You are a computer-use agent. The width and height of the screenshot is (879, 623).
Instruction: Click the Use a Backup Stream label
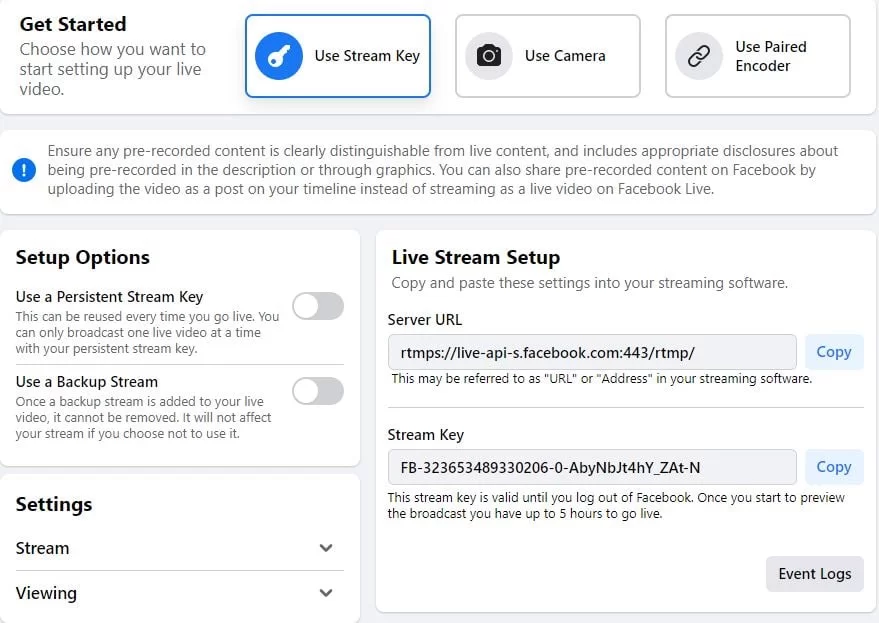click(87, 382)
